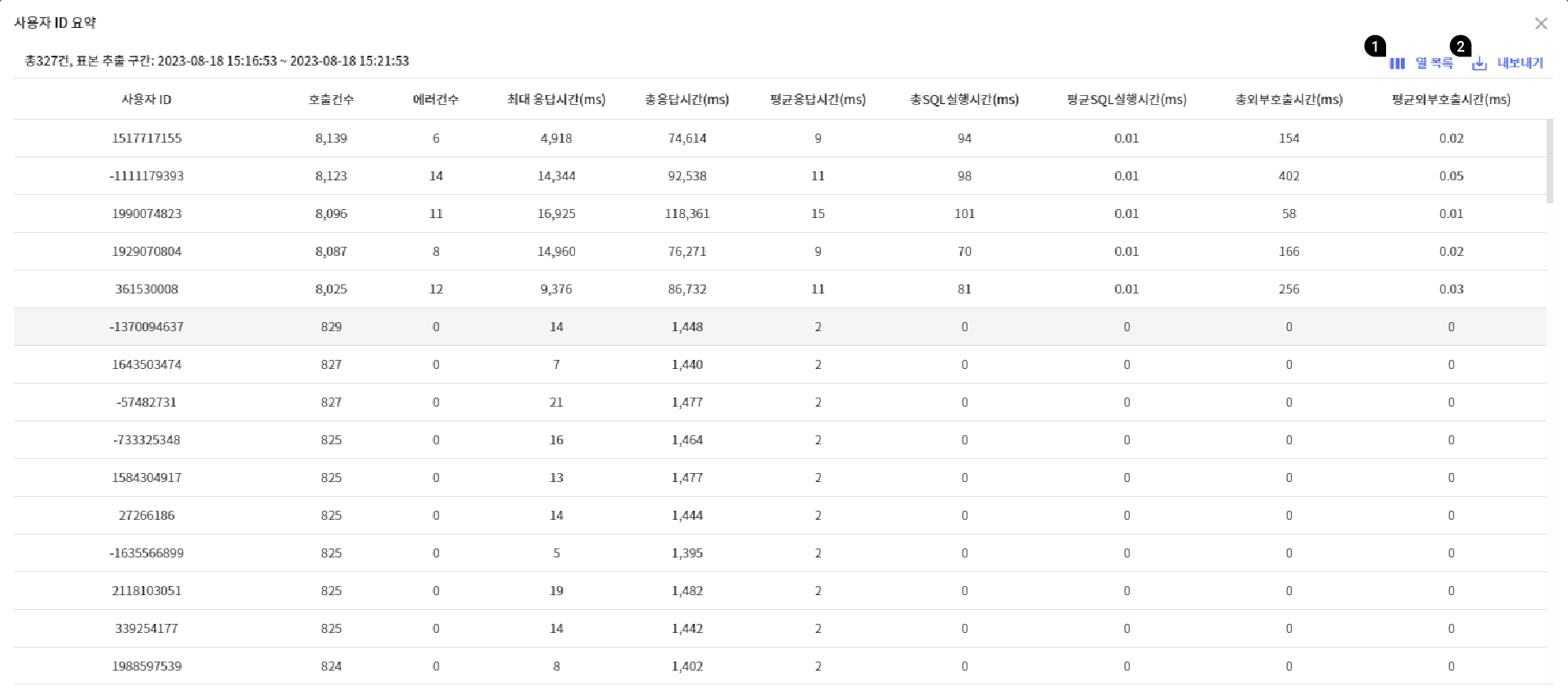Sort by 평균외부호출시간(ms) column header

[1451, 99]
